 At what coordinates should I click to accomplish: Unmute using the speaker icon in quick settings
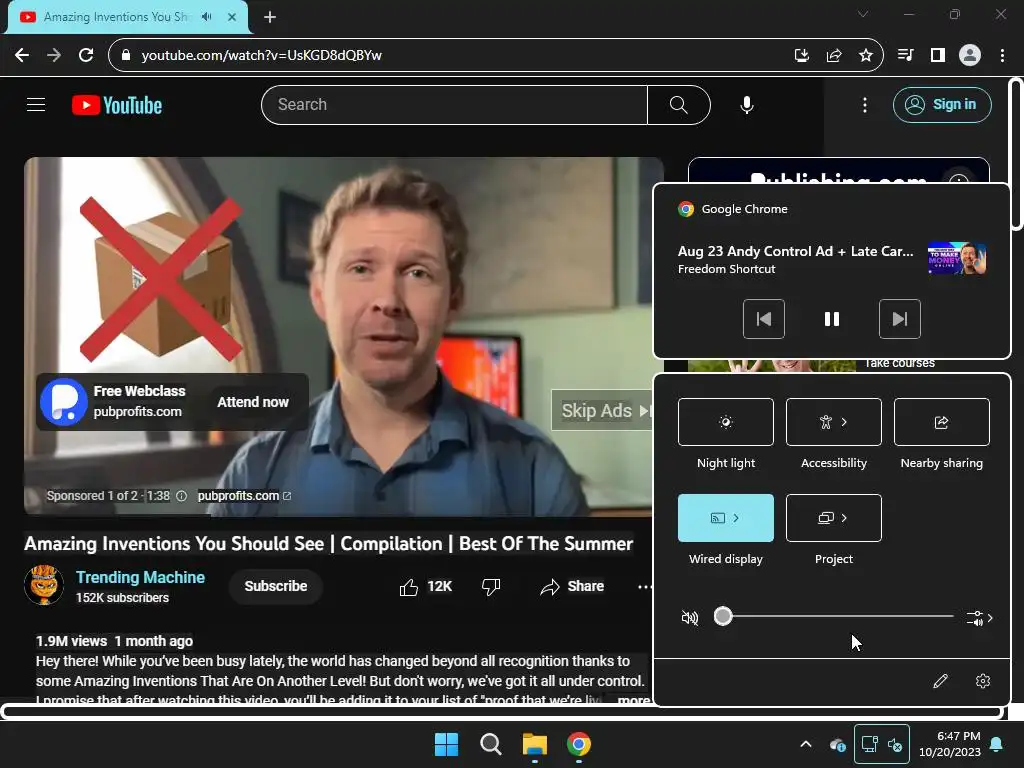coord(690,617)
